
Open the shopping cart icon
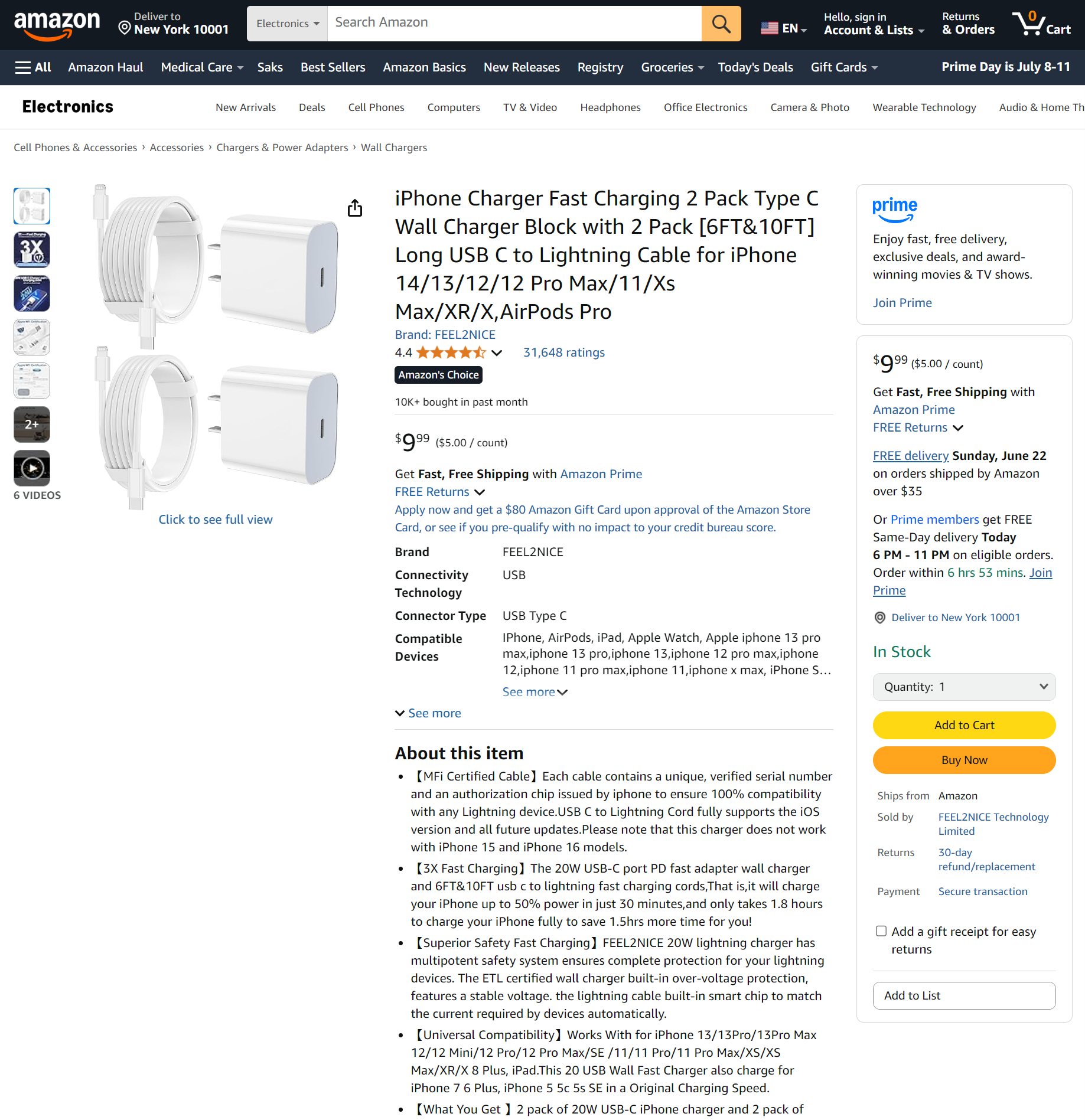click(x=1041, y=24)
